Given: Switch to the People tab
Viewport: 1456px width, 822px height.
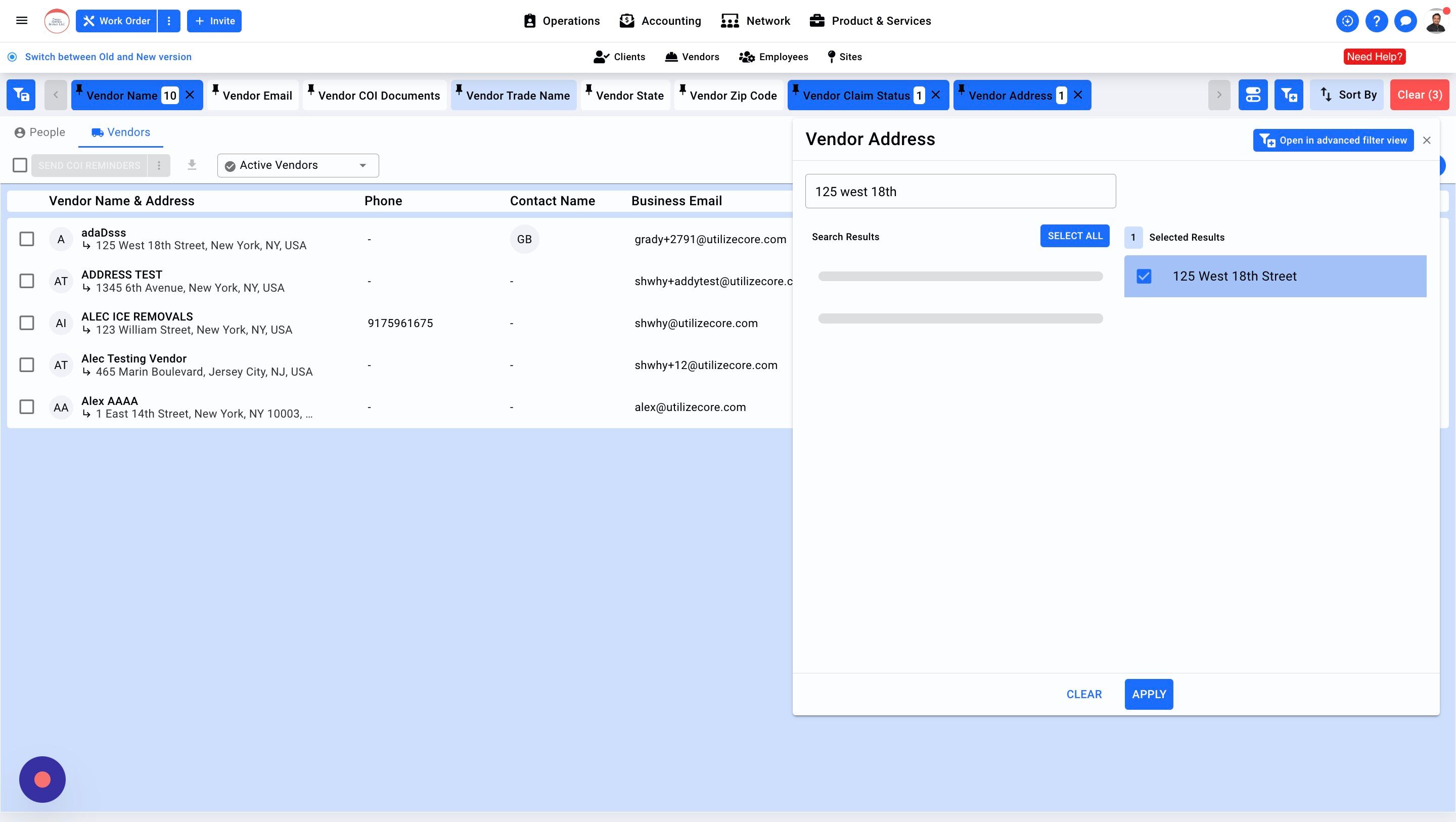Looking at the screenshot, I should pyautogui.click(x=40, y=132).
